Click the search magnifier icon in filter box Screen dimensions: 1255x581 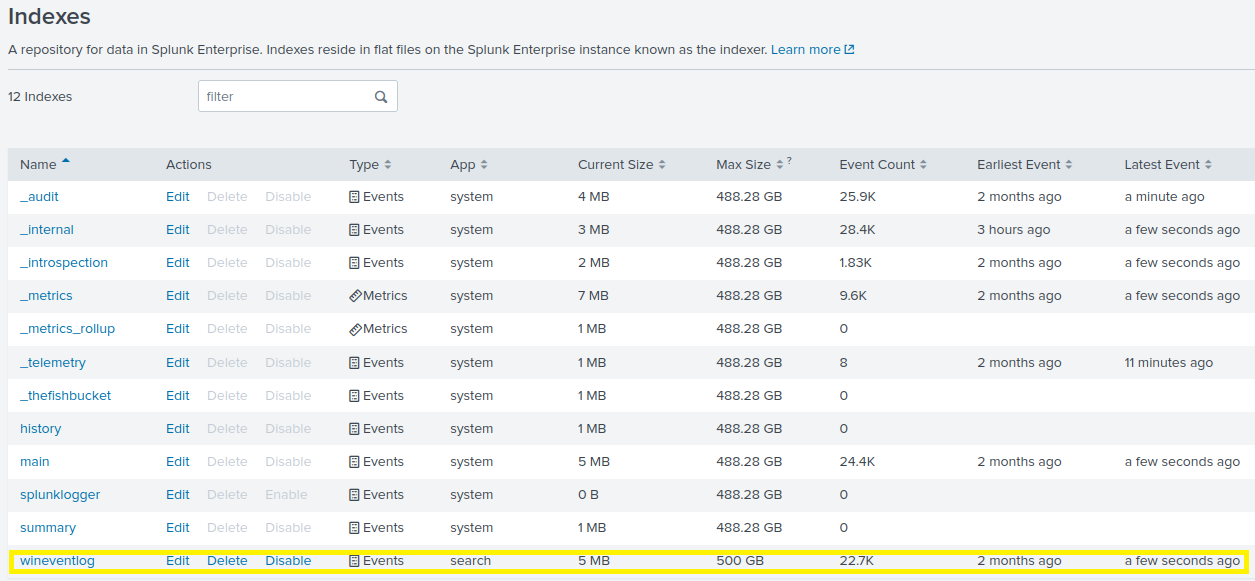click(381, 97)
